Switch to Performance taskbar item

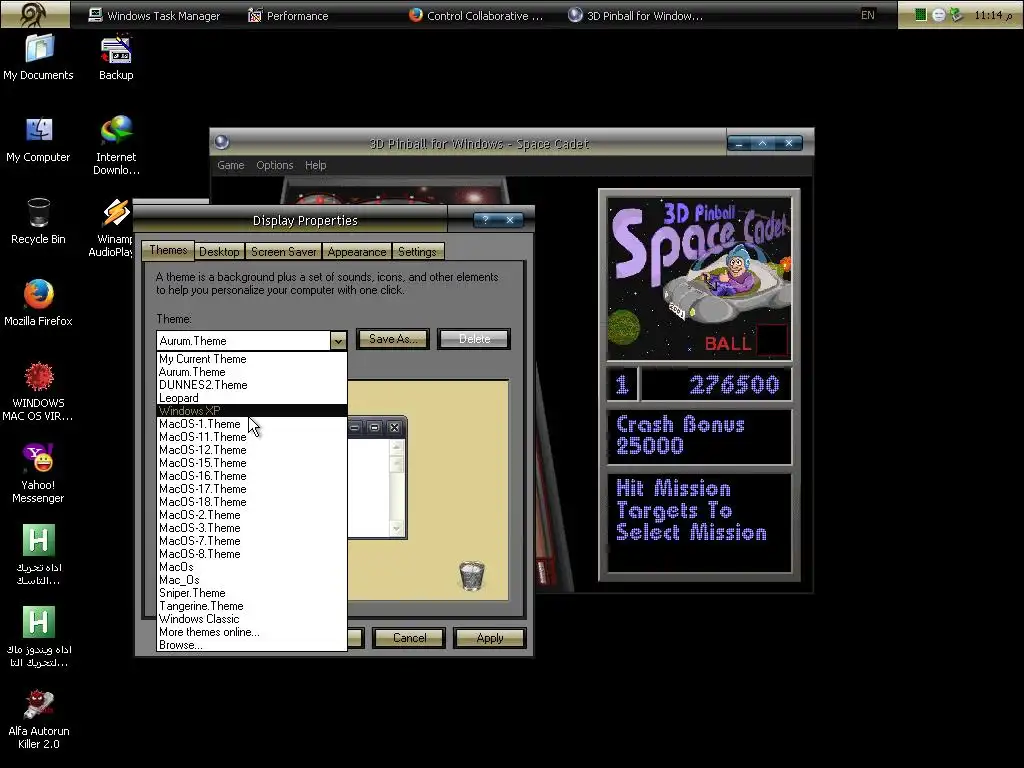coord(288,16)
